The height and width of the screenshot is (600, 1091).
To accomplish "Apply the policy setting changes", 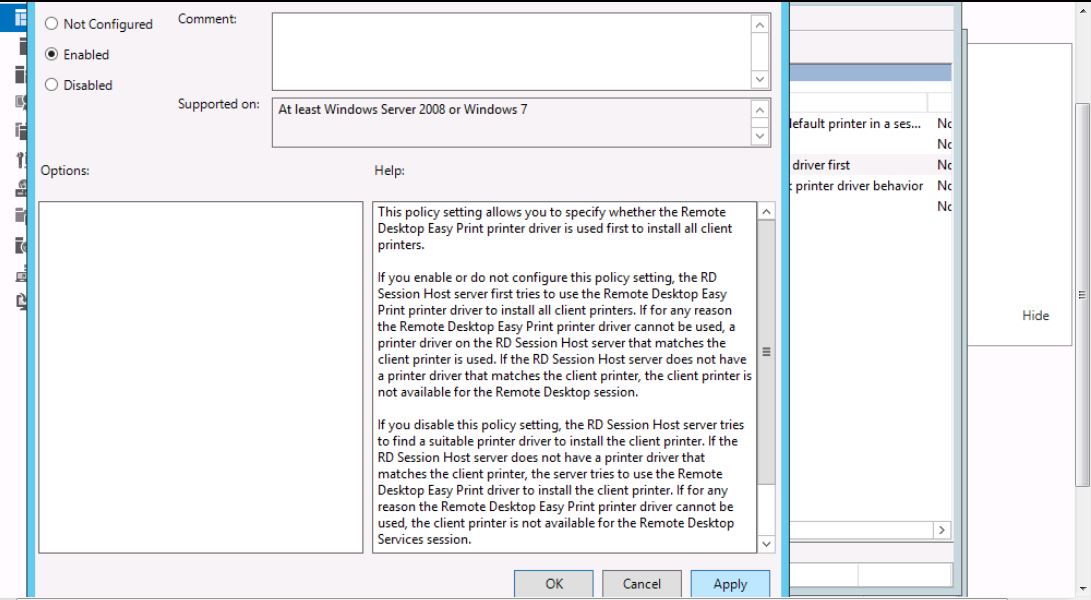I will pos(730,584).
